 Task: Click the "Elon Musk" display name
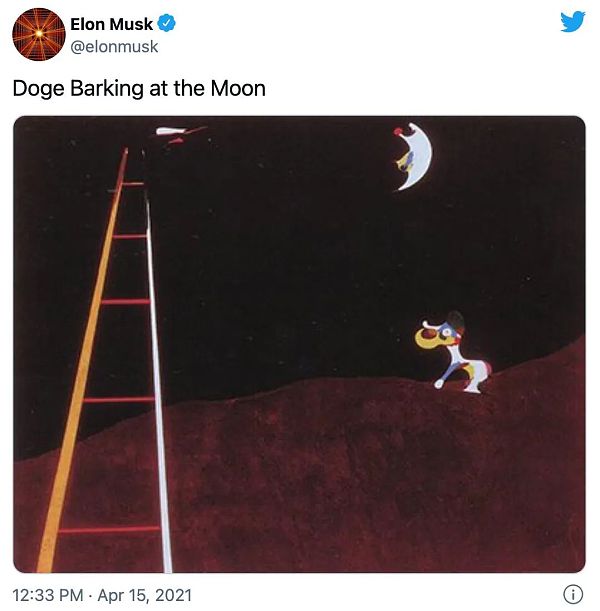(111, 24)
